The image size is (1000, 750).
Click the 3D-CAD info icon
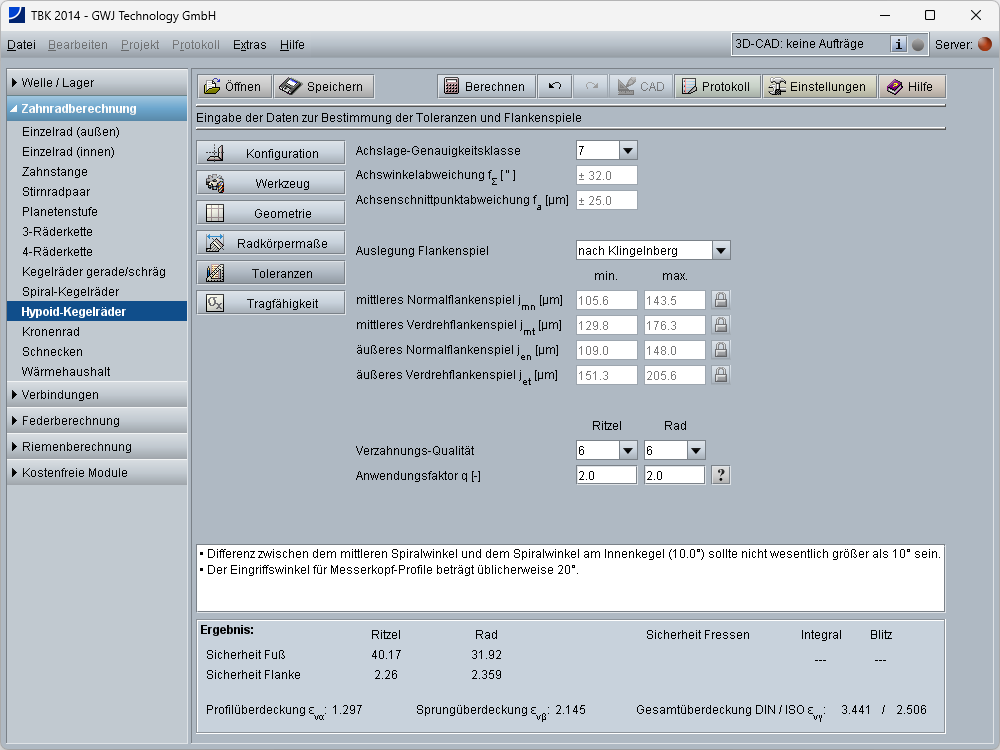(898, 44)
